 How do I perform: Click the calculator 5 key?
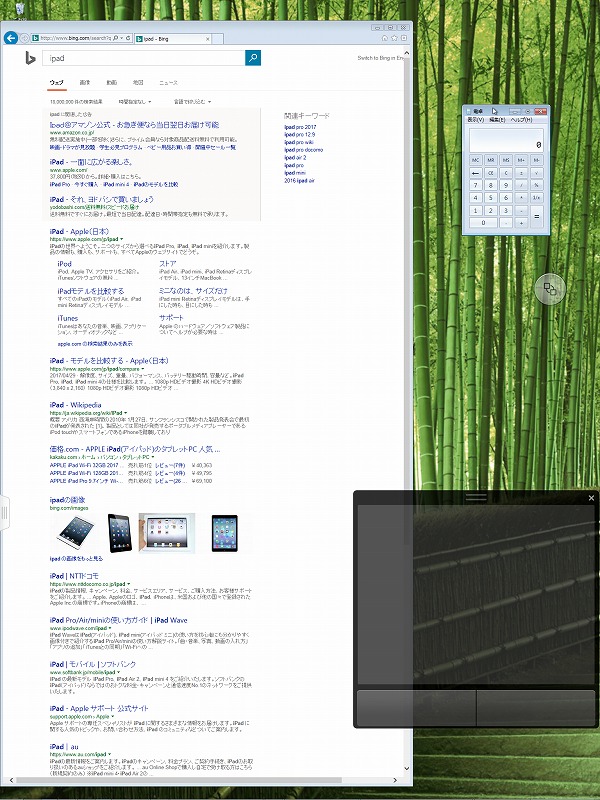point(490,197)
